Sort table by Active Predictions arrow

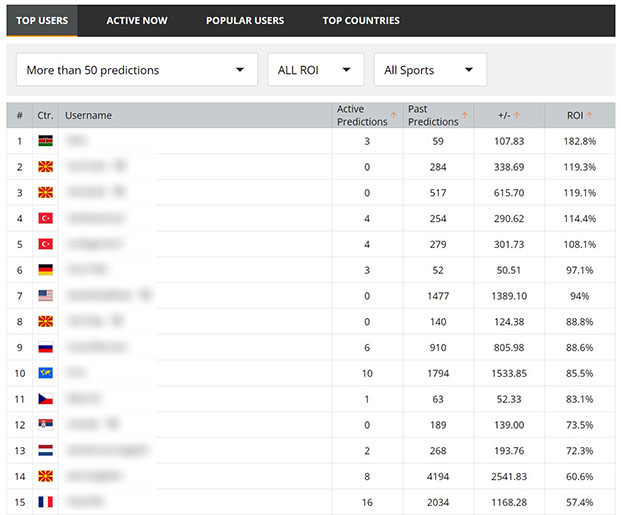click(394, 115)
